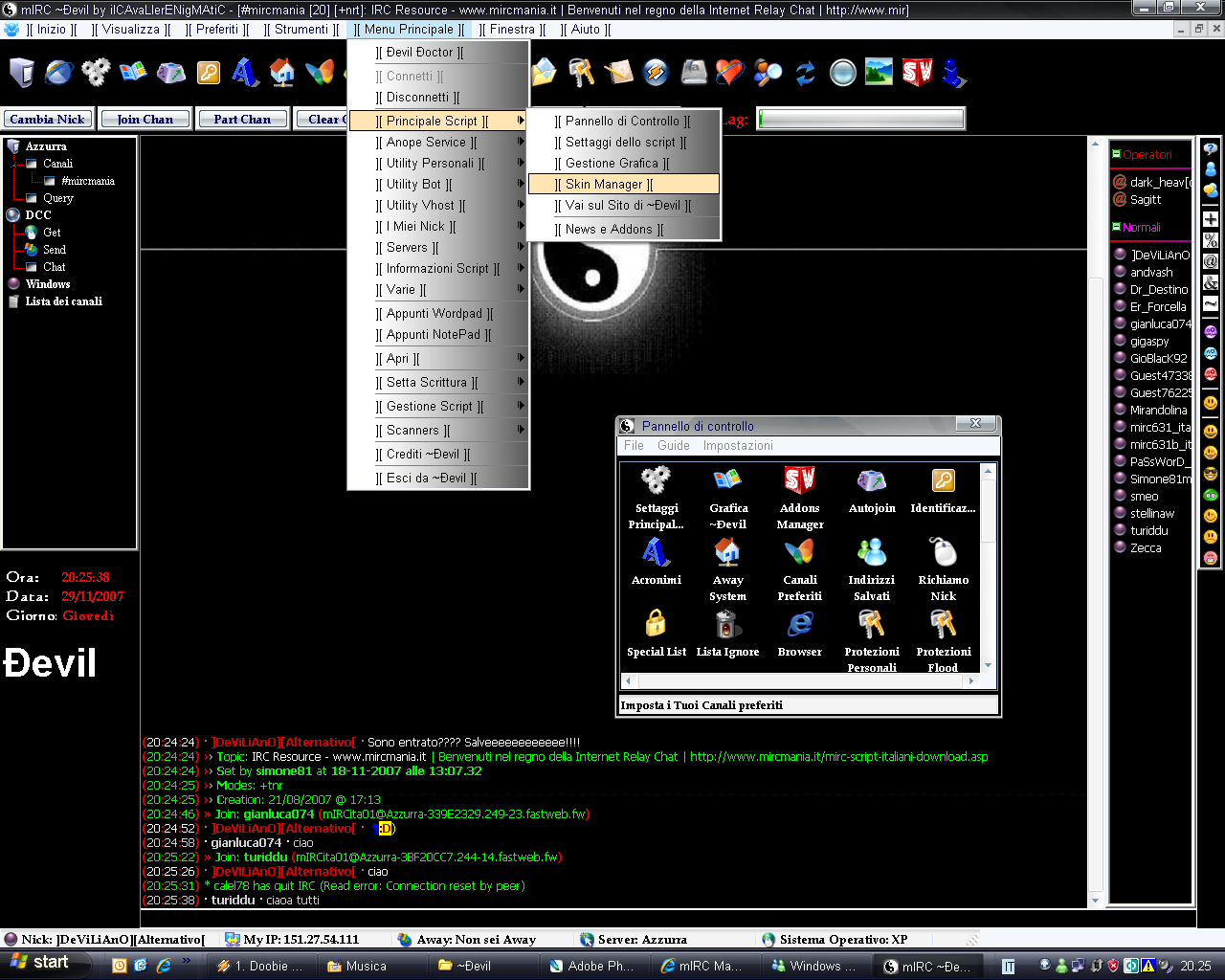Open the Away System icon
The image size is (1225, 980).
tap(727, 553)
